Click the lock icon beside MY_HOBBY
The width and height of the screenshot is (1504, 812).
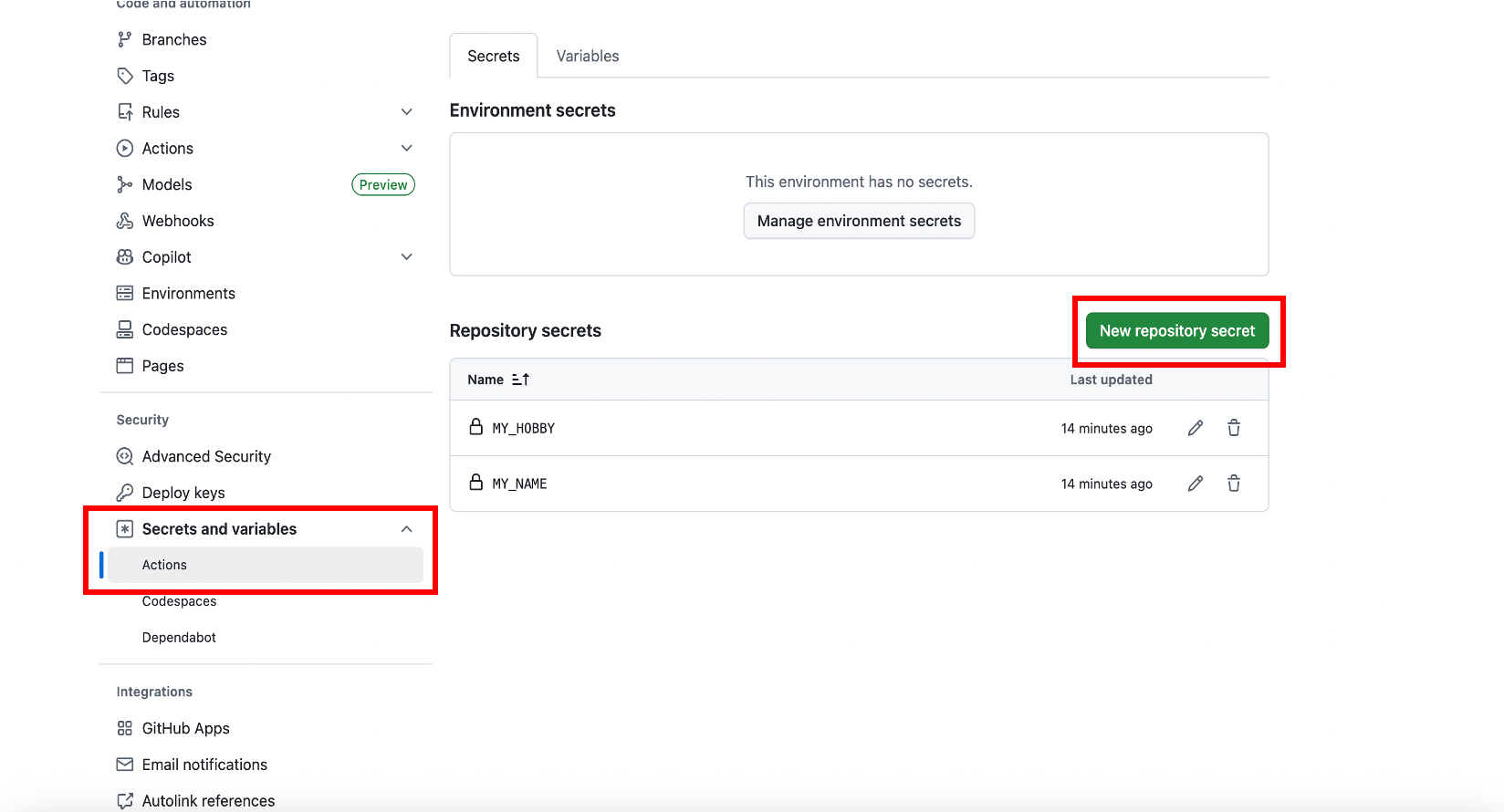tap(475, 427)
